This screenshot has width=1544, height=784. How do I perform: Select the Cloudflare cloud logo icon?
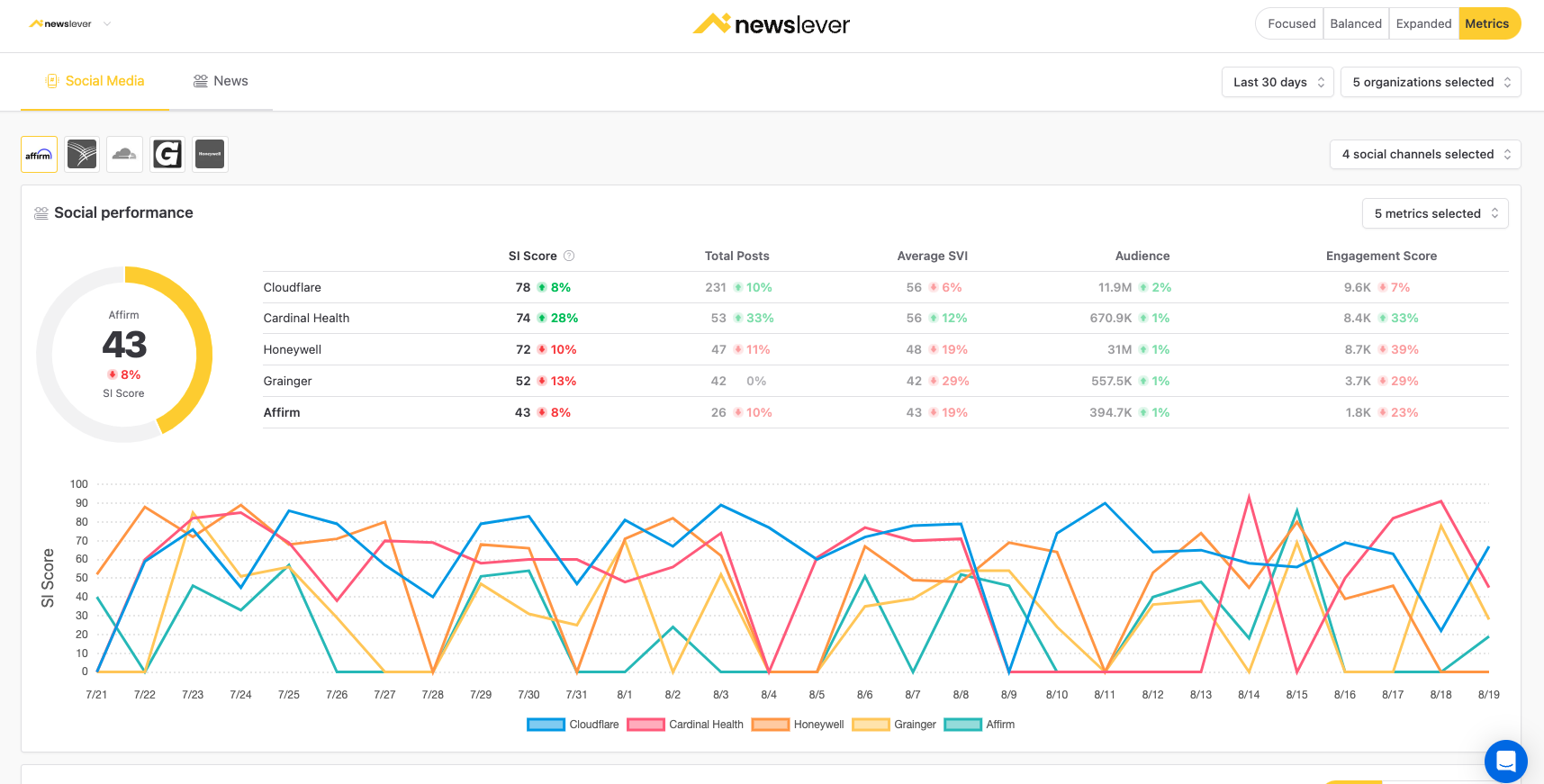click(124, 155)
